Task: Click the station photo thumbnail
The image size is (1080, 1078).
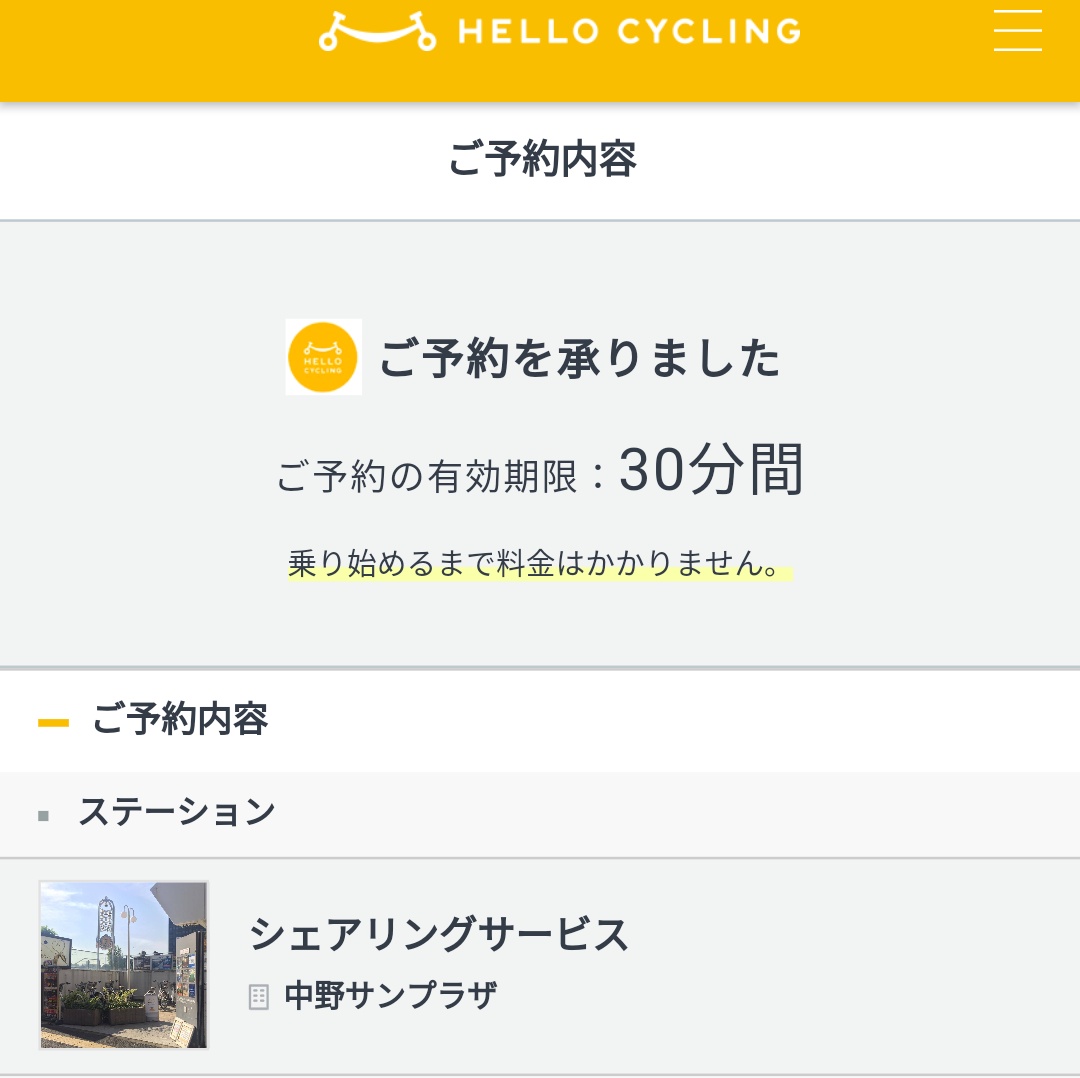Action: tap(124, 964)
